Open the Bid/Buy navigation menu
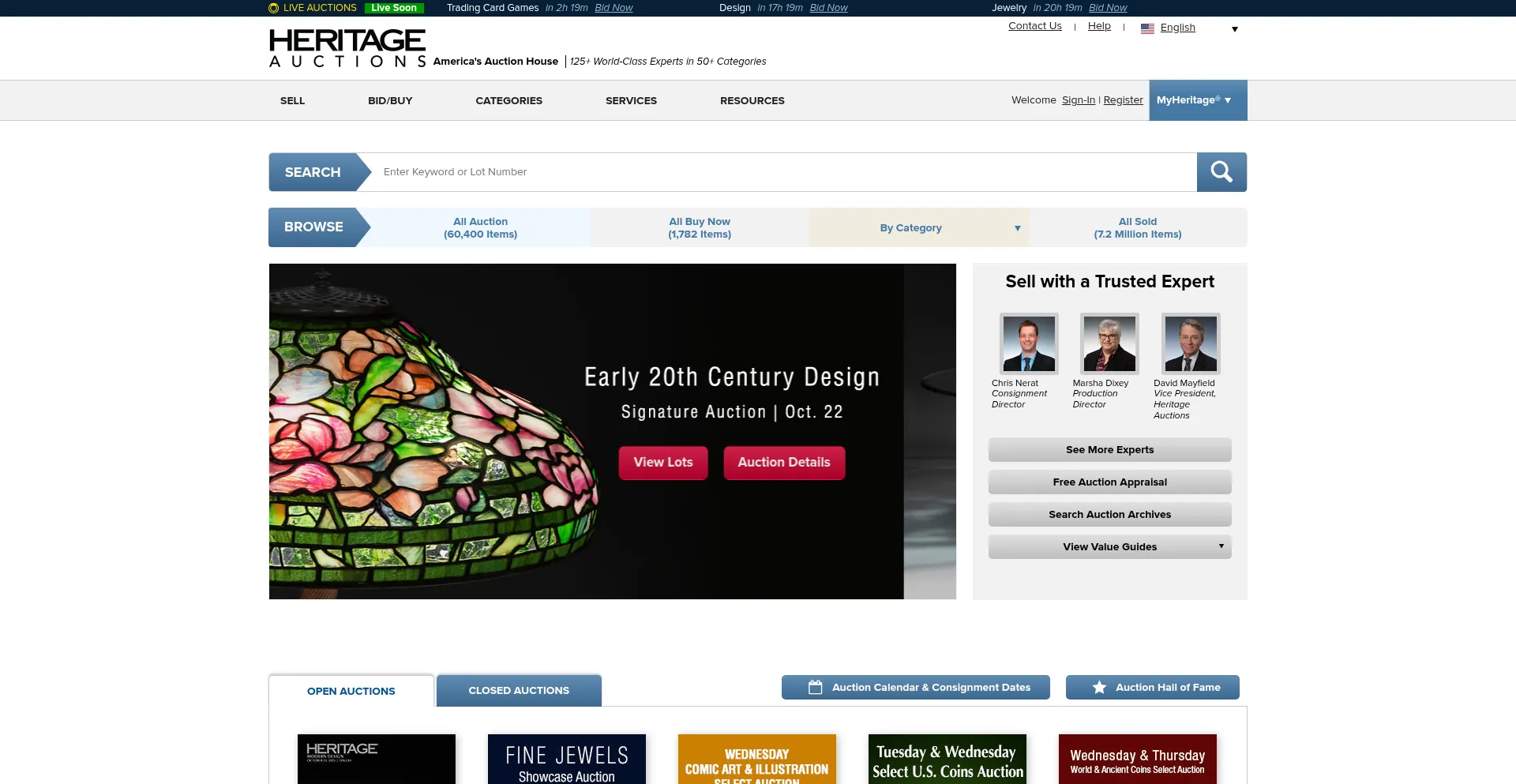The image size is (1516, 784). pyautogui.click(x=390, y=101)
